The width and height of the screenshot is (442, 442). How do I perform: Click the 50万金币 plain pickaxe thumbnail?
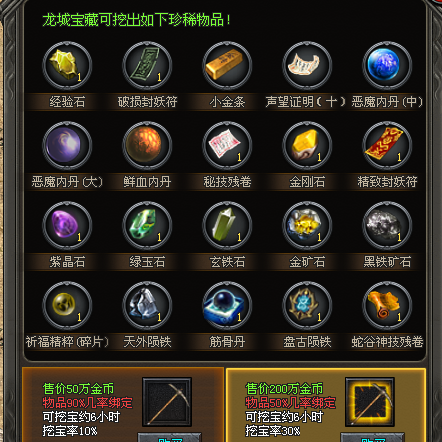click(x=167, y=402)
